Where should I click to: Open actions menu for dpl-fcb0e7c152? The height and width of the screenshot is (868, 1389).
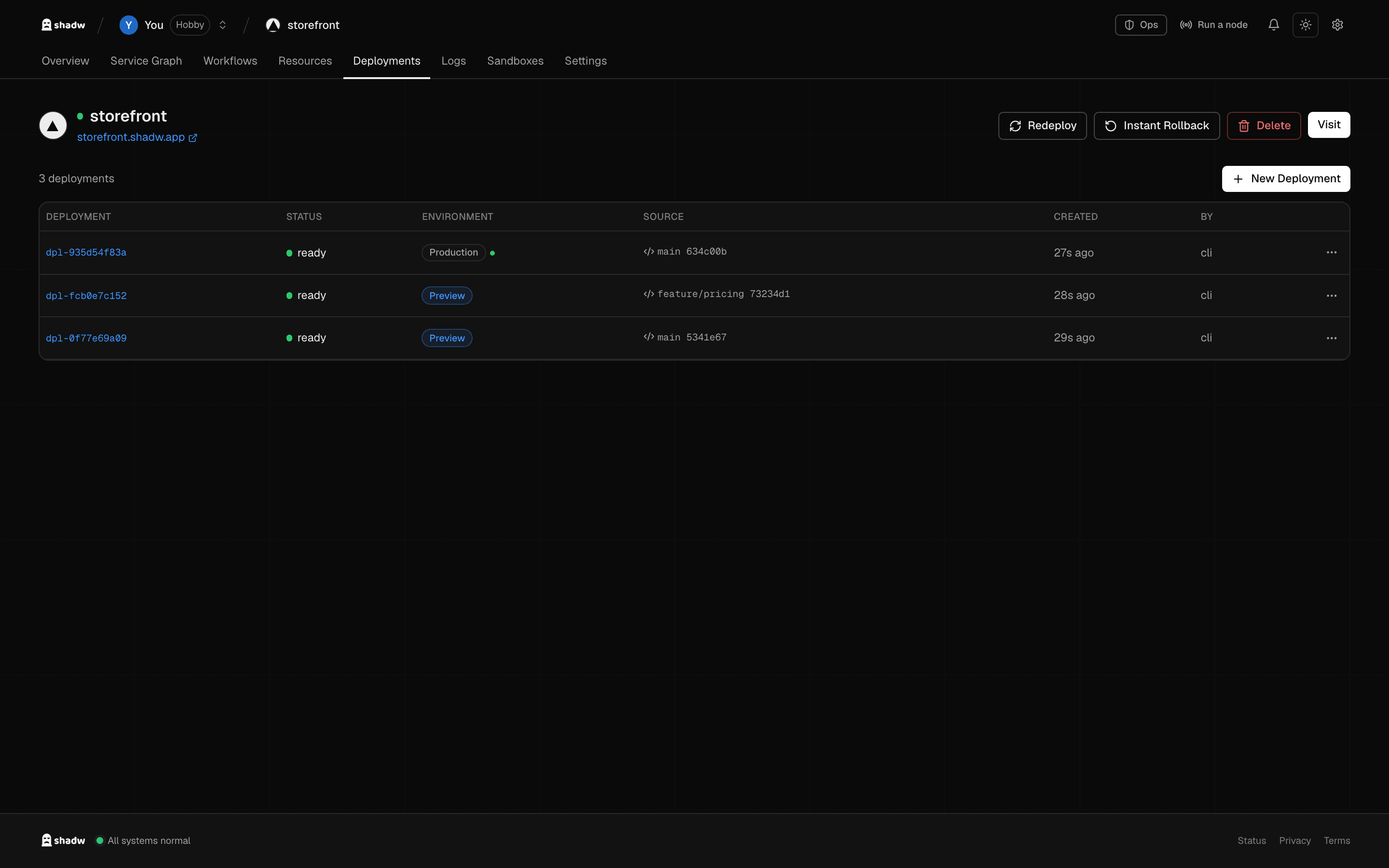pos(1331,296)
